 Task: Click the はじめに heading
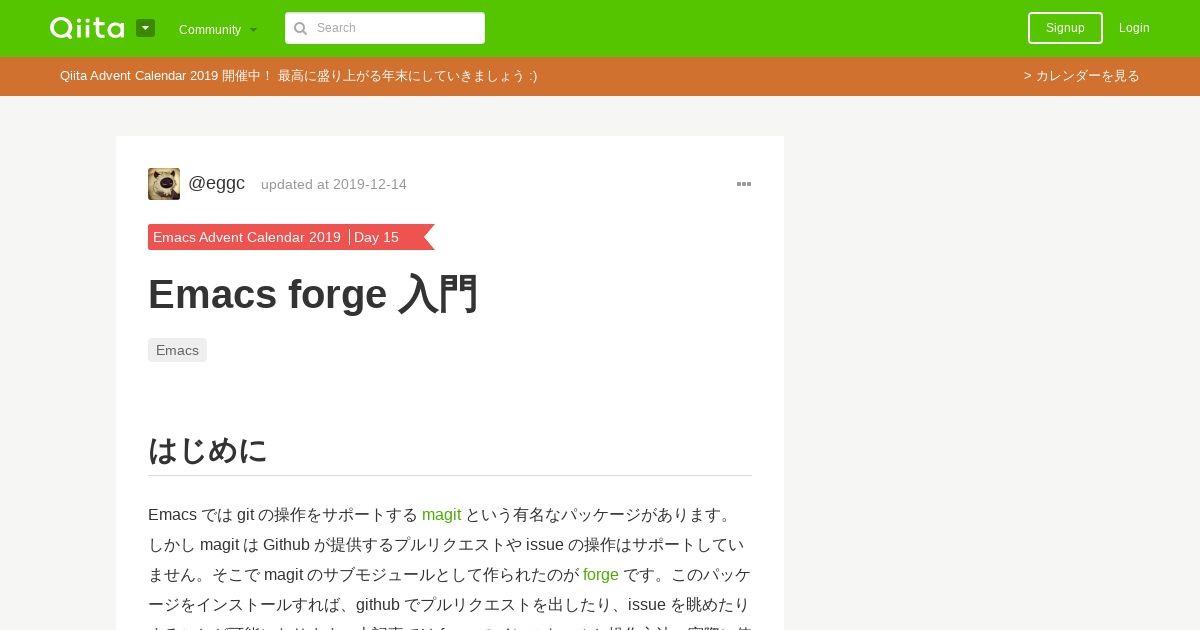coord(208,450)
